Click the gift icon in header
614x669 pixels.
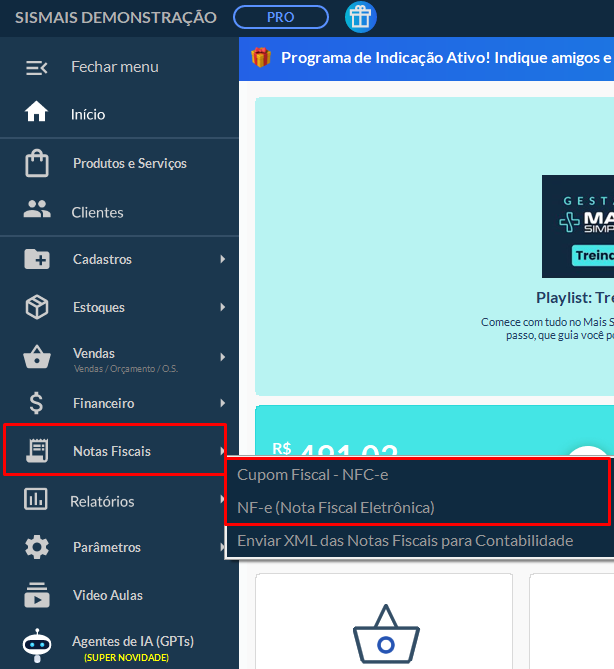[360, 17]
